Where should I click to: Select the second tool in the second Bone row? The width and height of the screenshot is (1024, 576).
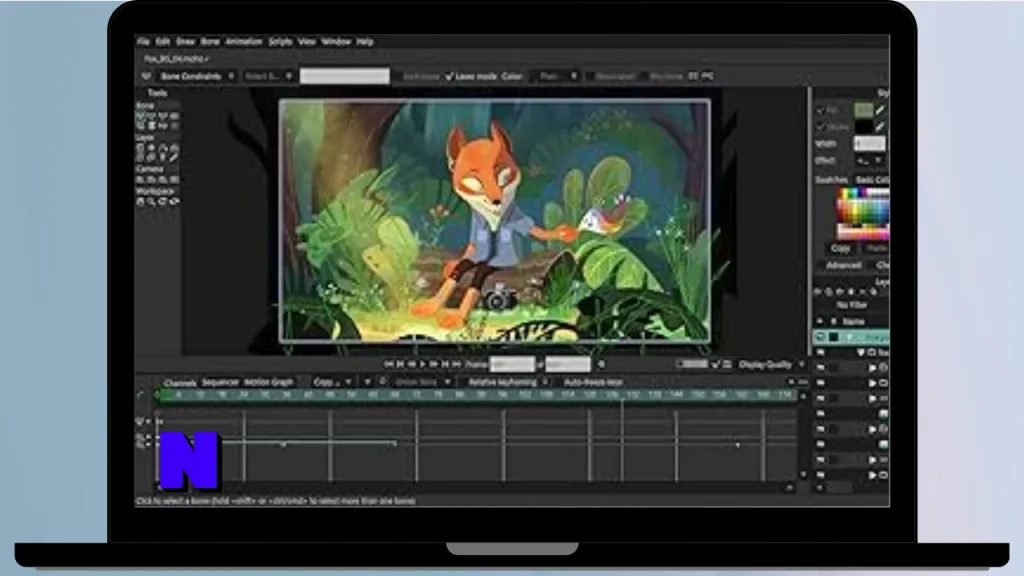[152, 125]
